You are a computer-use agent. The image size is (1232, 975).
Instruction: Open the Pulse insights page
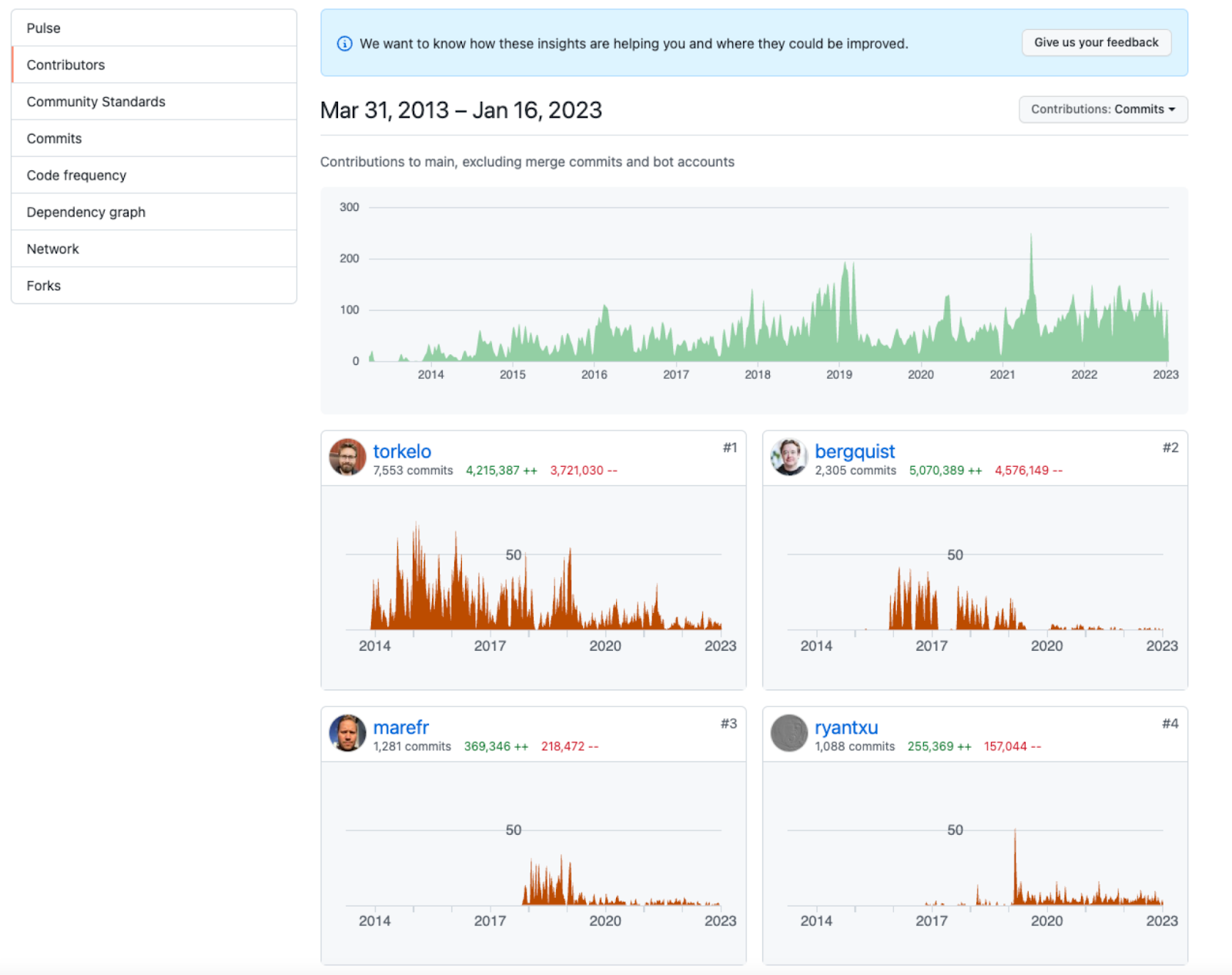pyautogui.click(x=44, y=28)
